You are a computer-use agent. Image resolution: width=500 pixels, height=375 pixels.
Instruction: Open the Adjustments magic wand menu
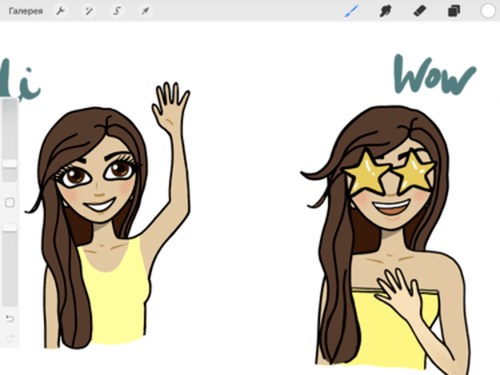[x=89, y=11]
